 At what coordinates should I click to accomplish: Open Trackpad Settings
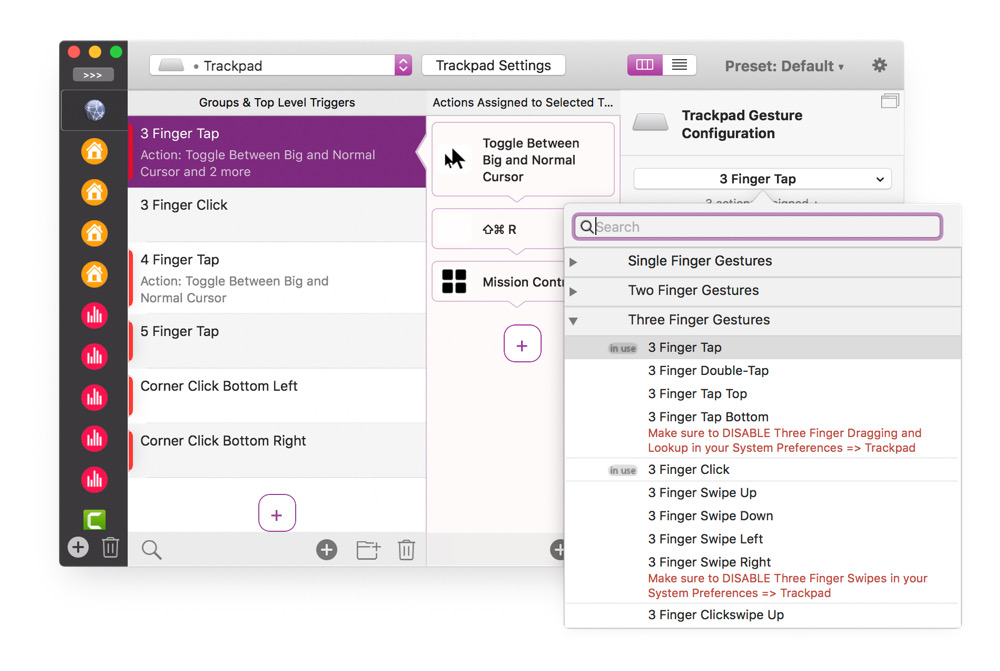pos(493,65)
